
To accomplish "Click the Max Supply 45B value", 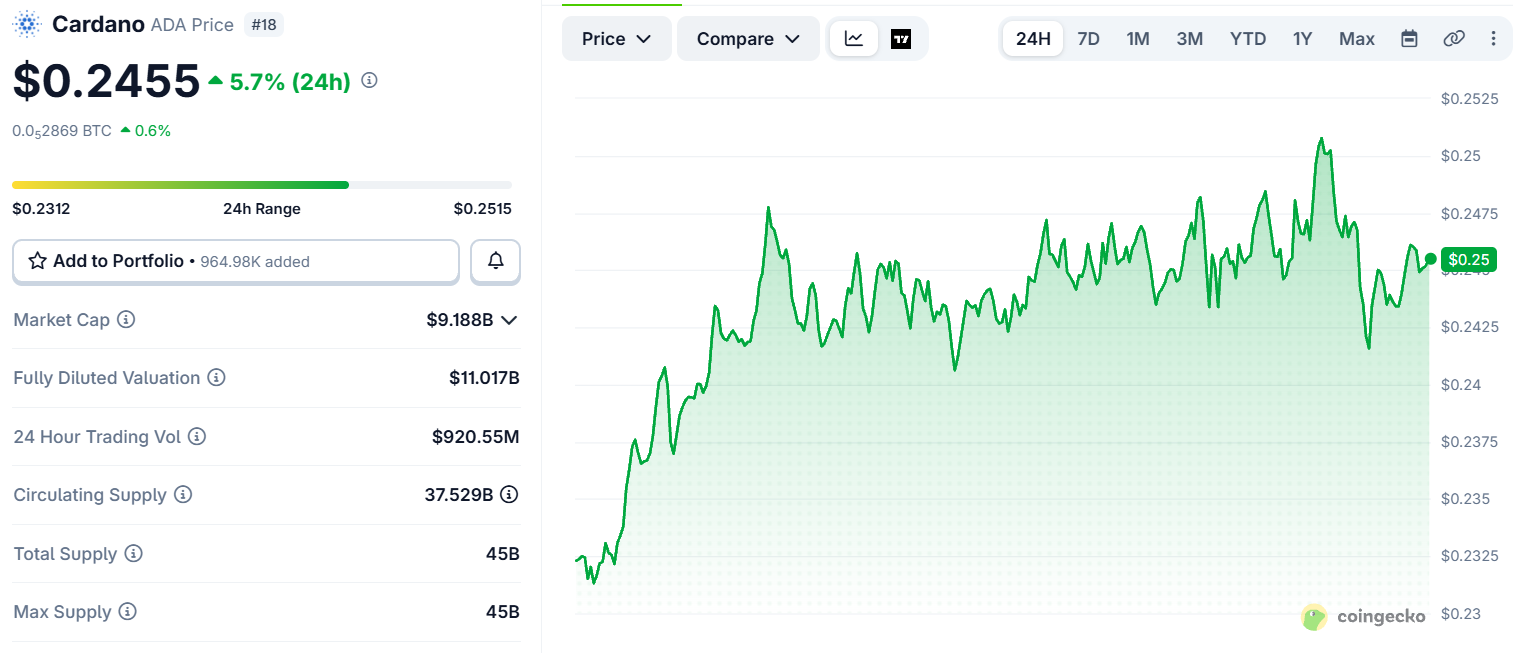I will coord(503,612).
